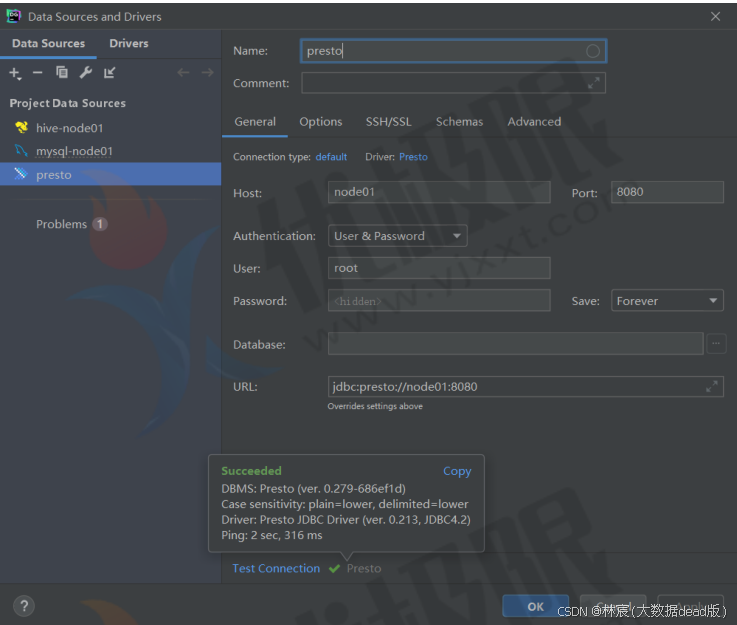
Task: Open the Advanced tab
Action: coord(534,122)
